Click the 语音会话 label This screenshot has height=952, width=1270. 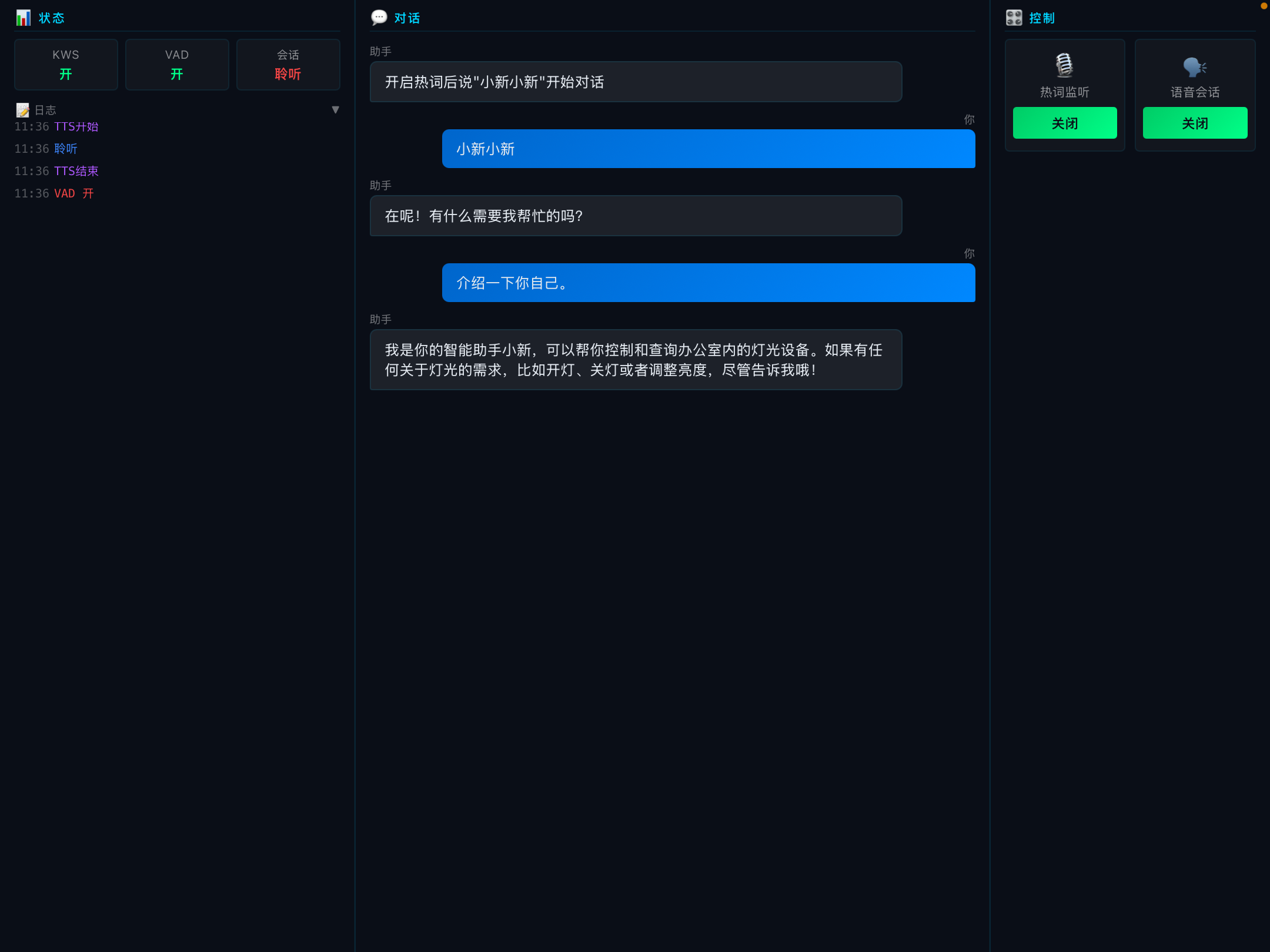(1195, 92)
